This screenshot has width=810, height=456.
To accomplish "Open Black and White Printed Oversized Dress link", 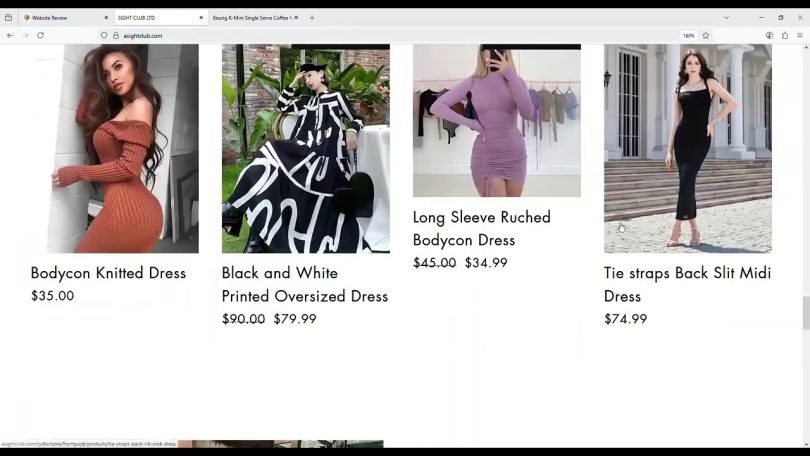I will coord(305,285).
